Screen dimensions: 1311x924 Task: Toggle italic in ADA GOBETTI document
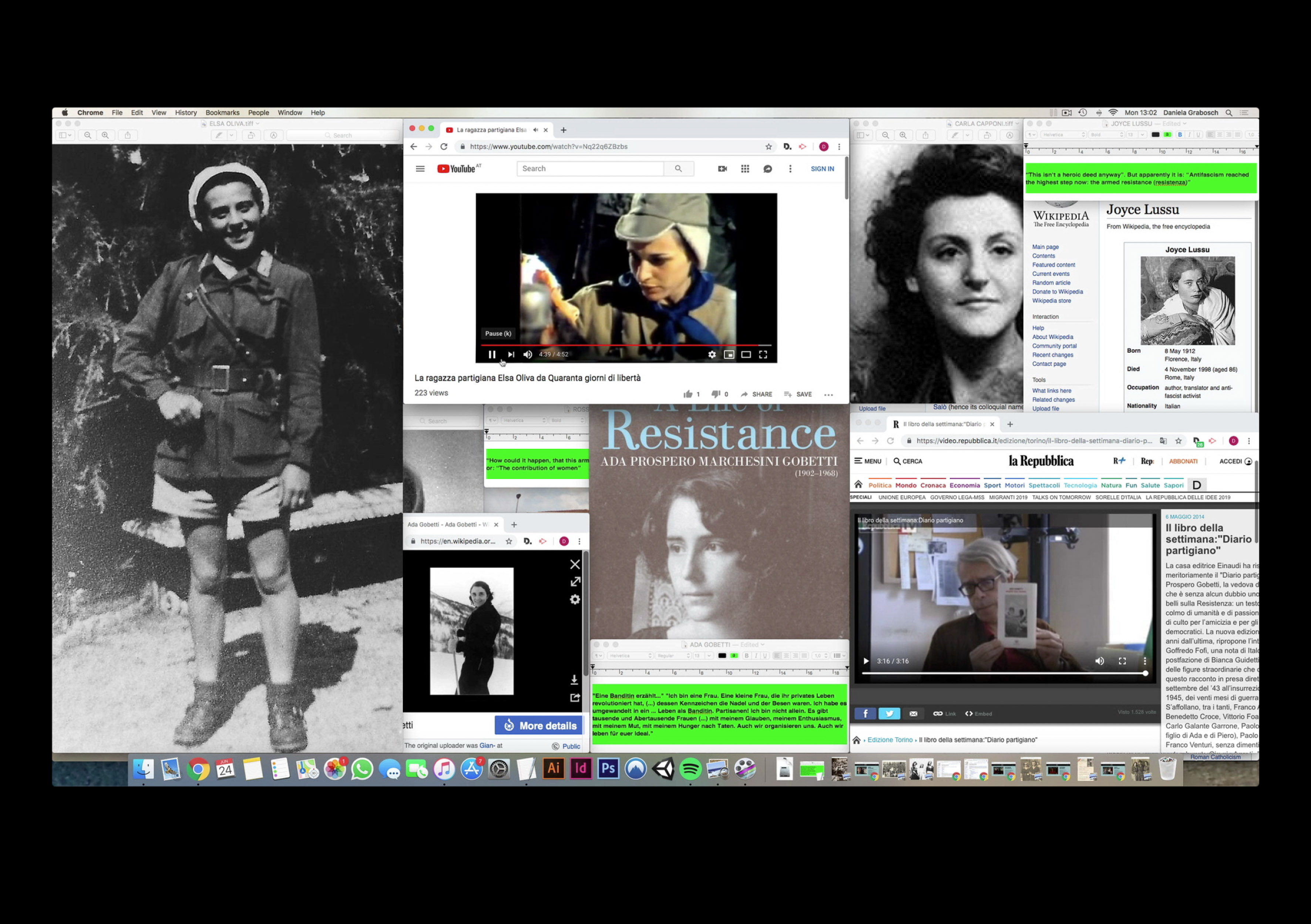coord(756,656)
